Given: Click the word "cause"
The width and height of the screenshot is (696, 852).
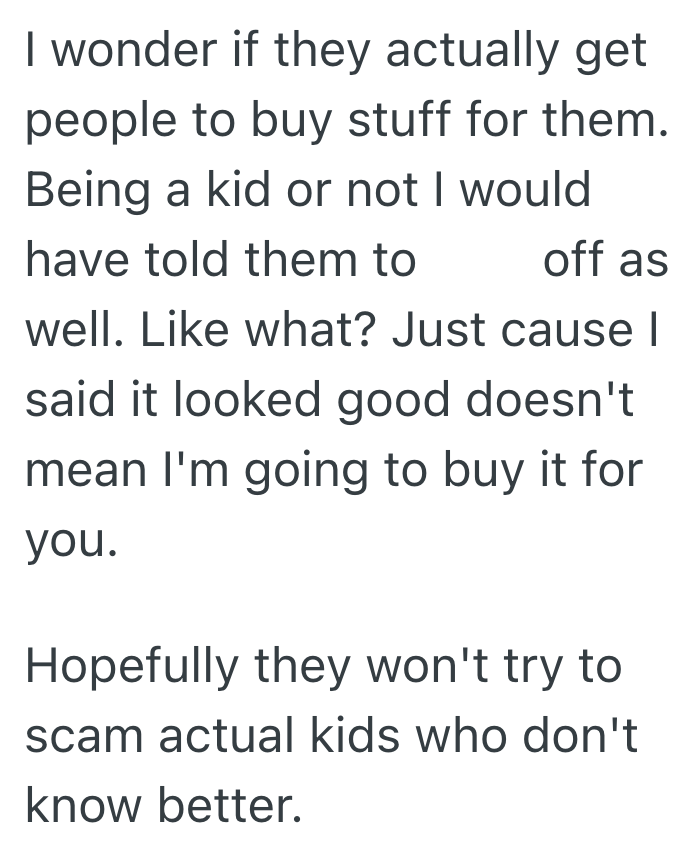Looking at the screenshot, I should click(x=560, y=329).
